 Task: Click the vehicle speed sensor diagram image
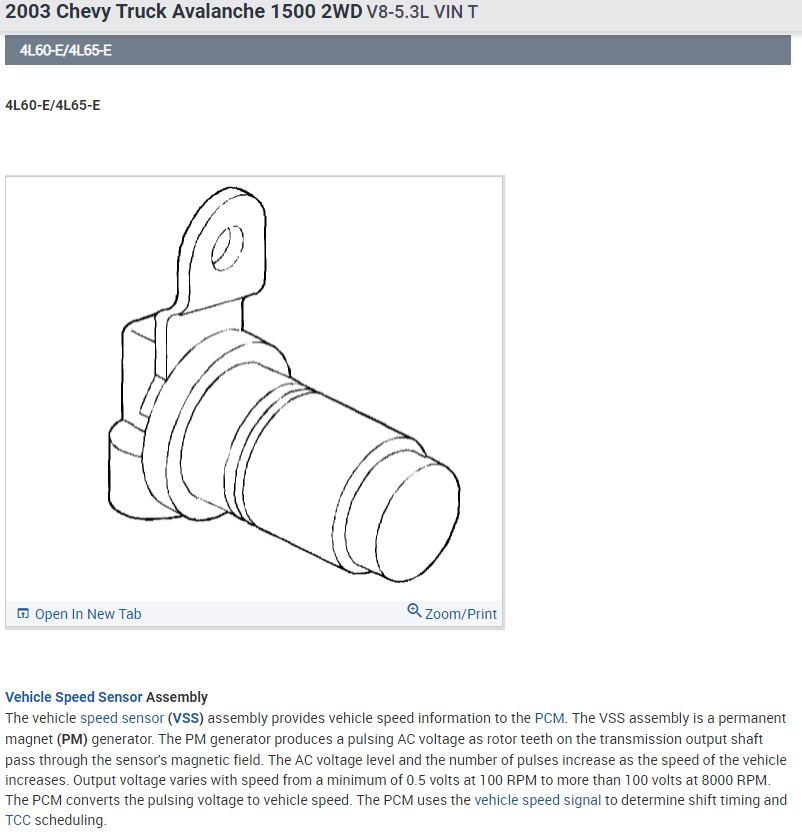(x=254, y=389)
